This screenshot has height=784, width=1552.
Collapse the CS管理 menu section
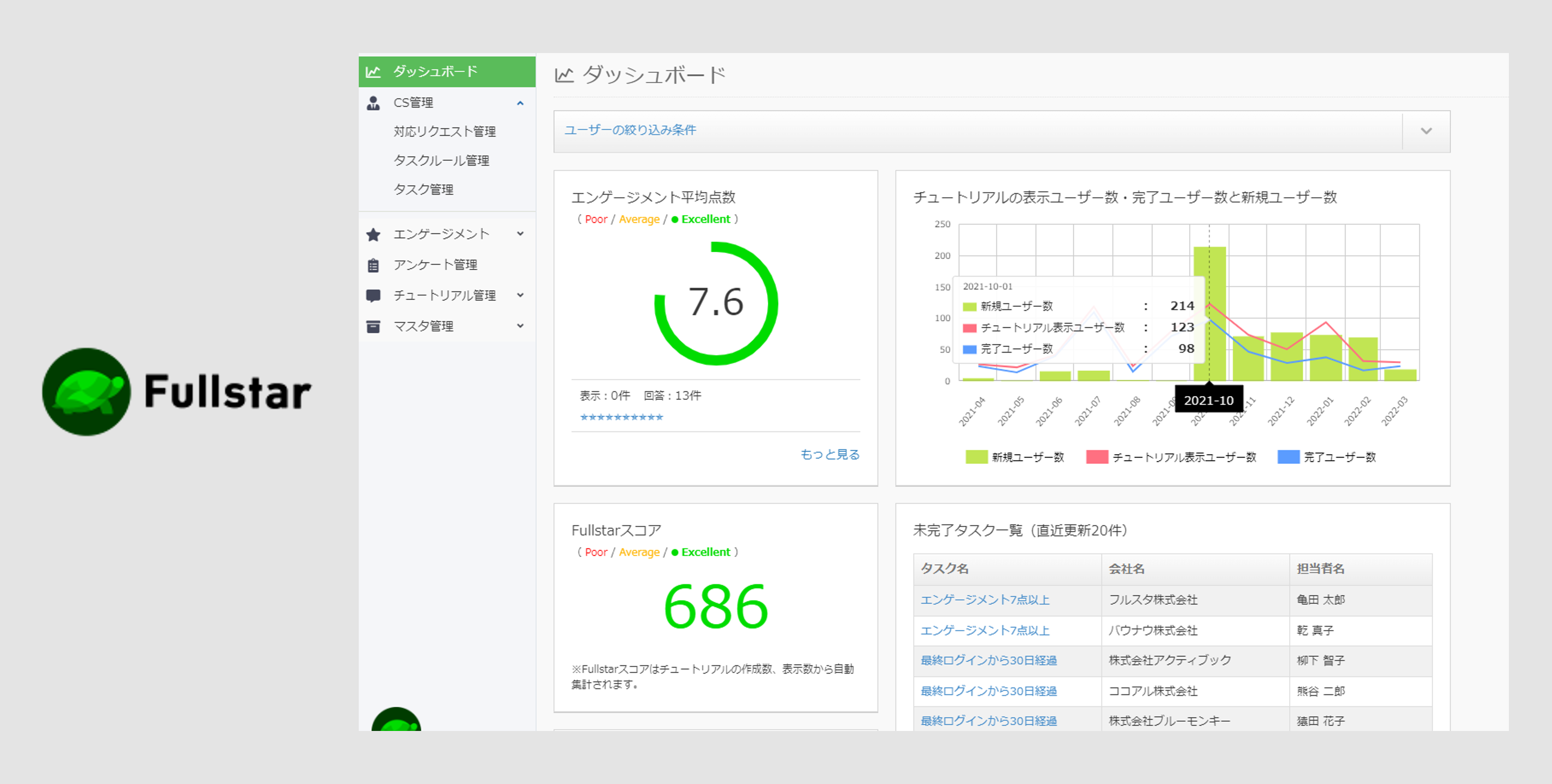pyautogui.click(x=520, y=103)
